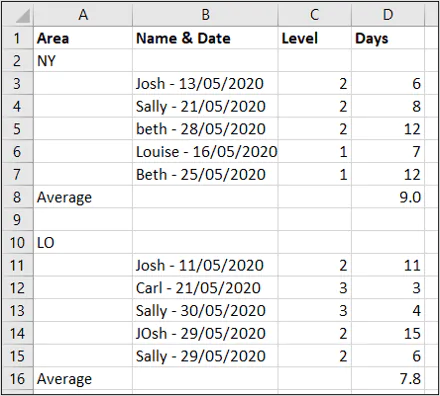
Task: Click the Area header cell
Action: [83, 38]
